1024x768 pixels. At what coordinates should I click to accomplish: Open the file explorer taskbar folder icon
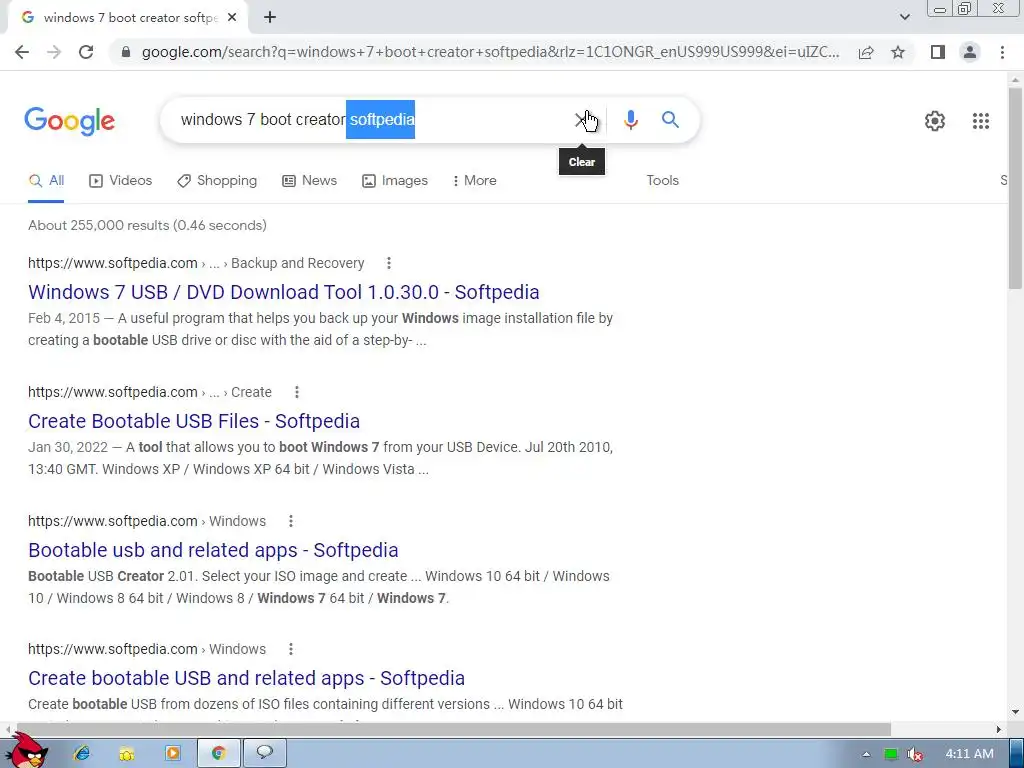tap(127, 754)
